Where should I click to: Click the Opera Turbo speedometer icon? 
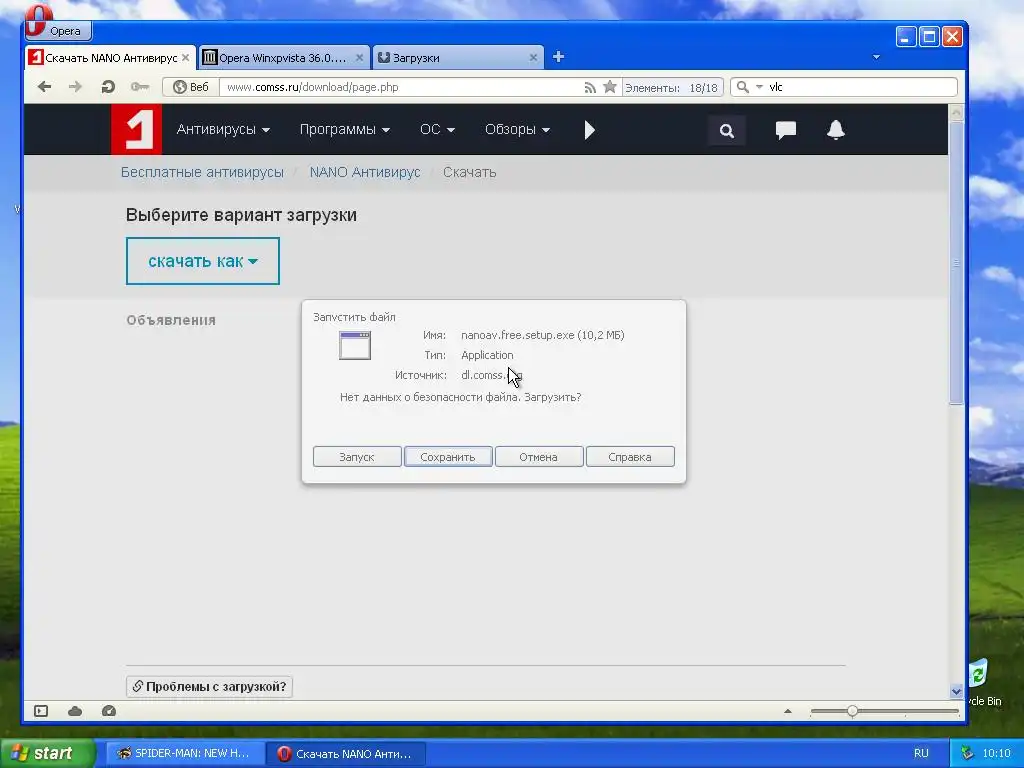(109, 711)
